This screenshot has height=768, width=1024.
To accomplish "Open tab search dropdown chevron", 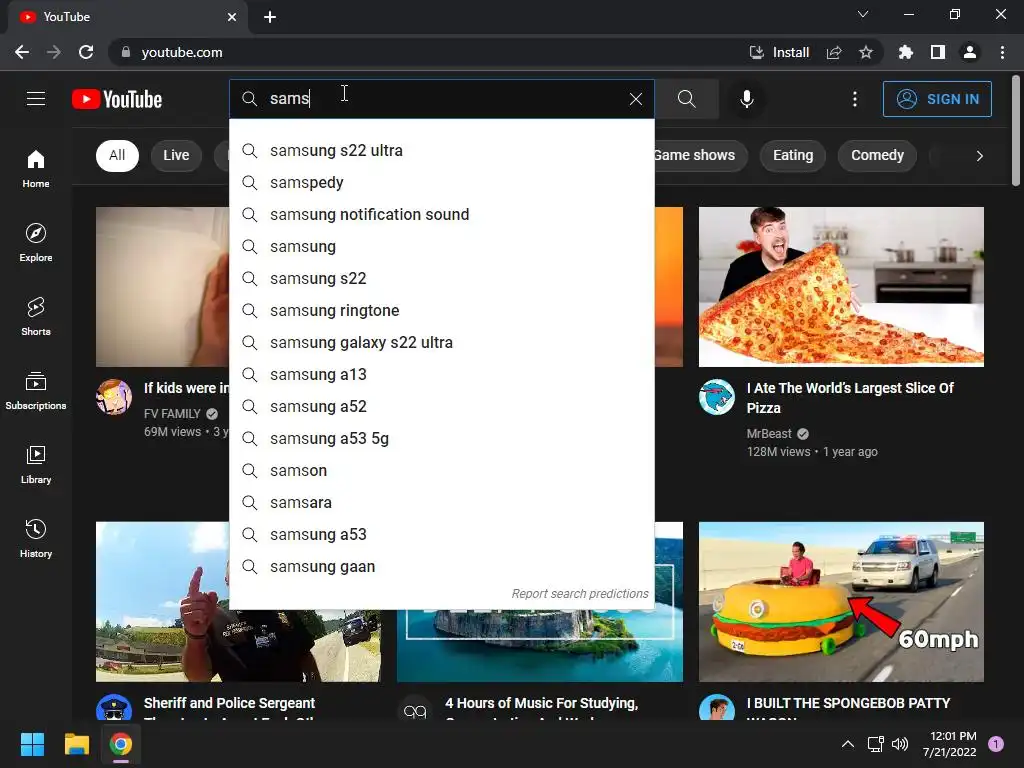I will [863, 14].
